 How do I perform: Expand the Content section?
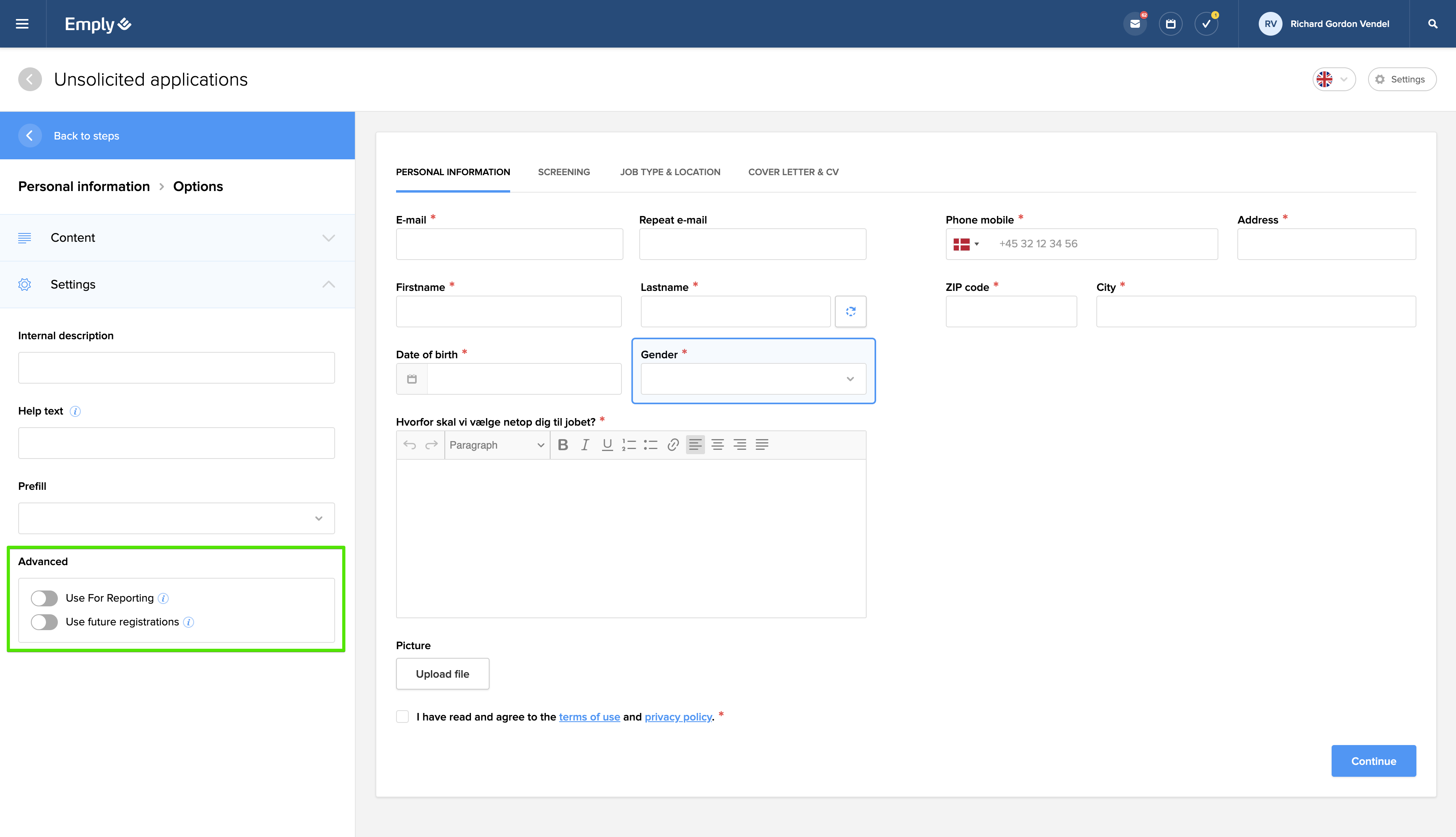pos(177,237)
